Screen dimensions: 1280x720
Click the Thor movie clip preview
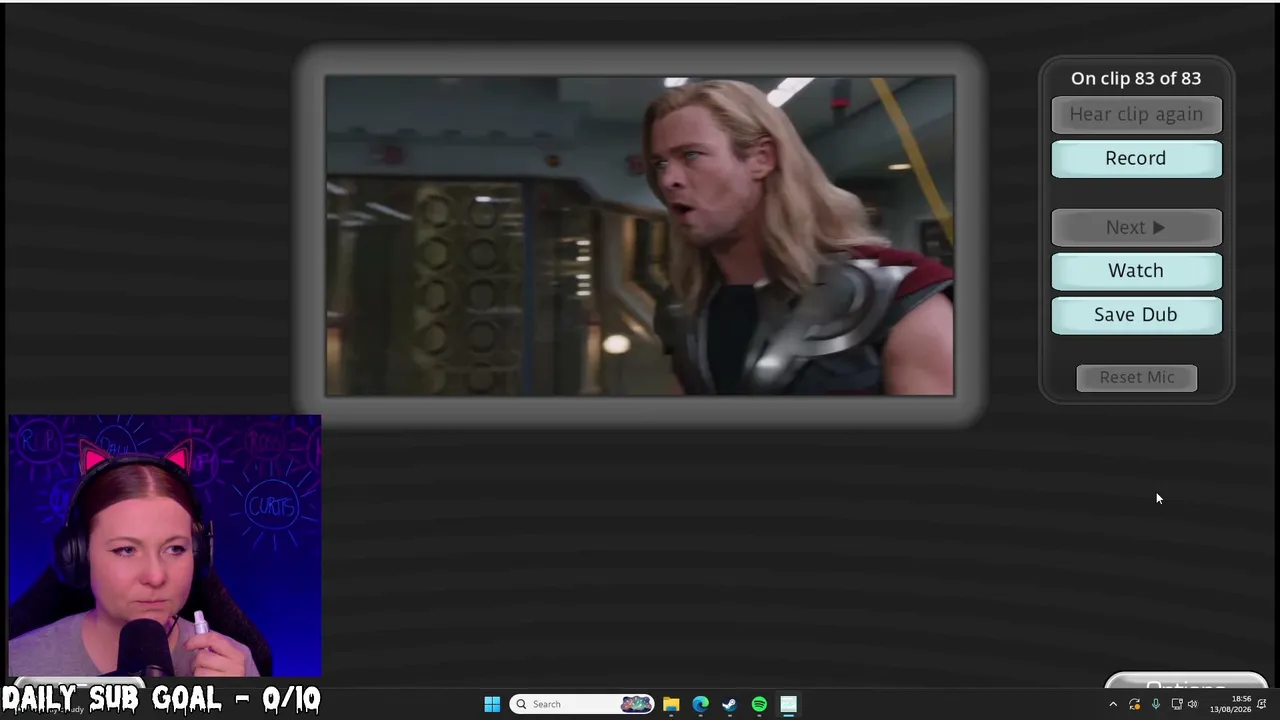(640, 236)
